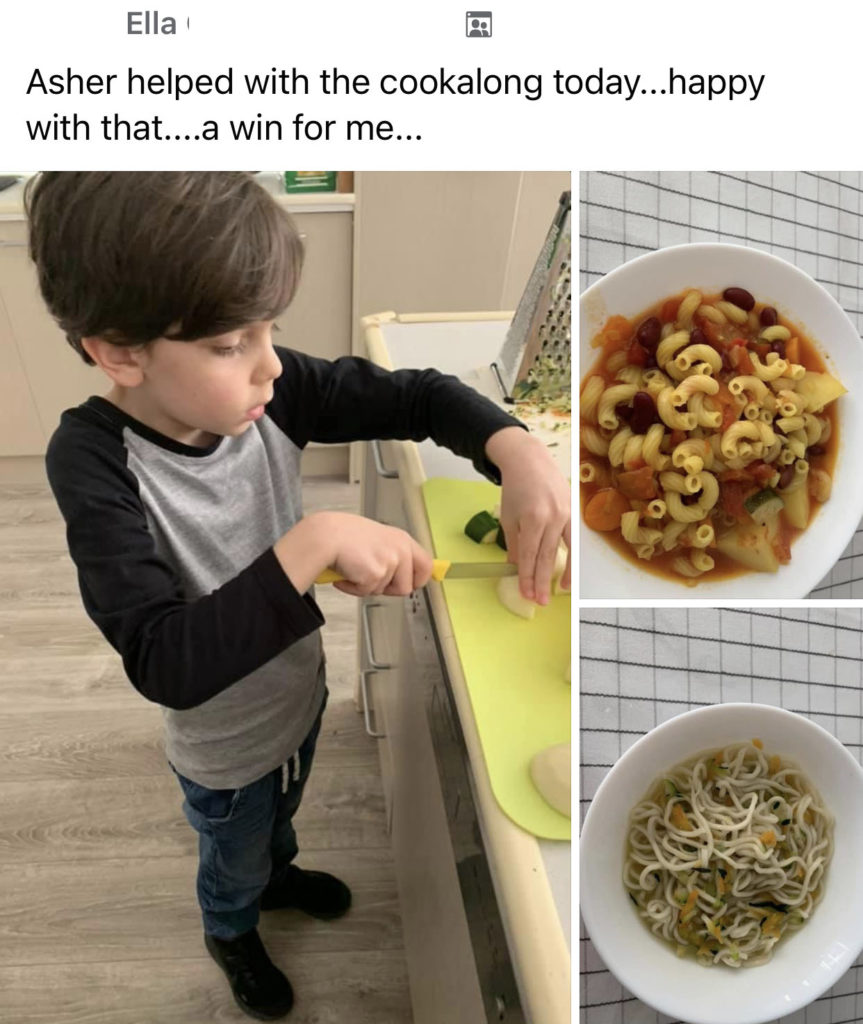Viewport: 863px width, 1024px height.
Task: Click the caption text about Asher's cookalong
Action: 395,104
